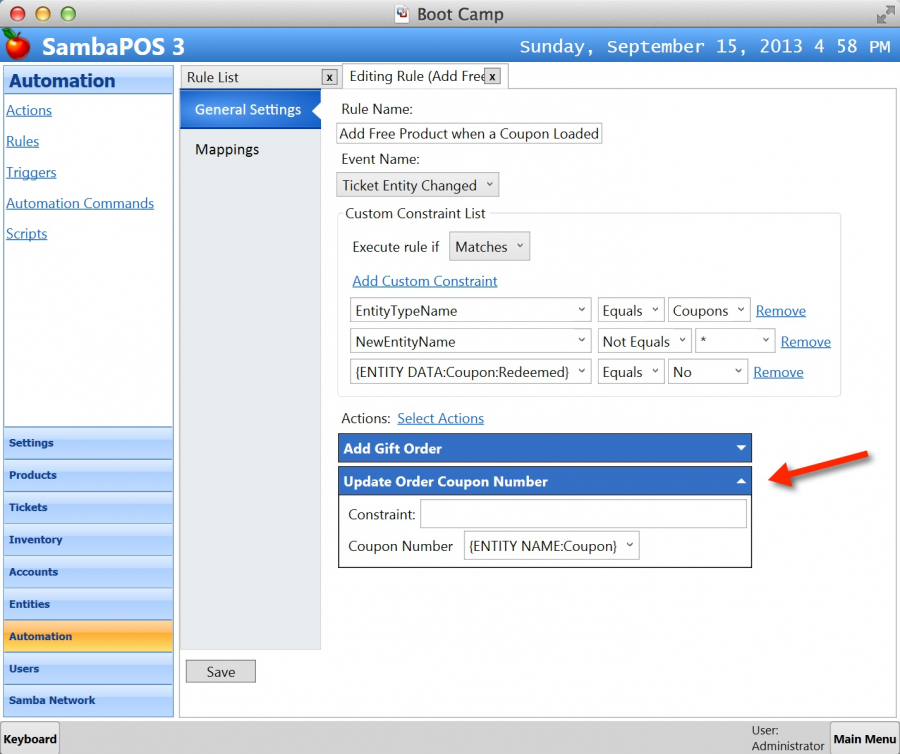Select the Mappings section

(x=227, y=149)
